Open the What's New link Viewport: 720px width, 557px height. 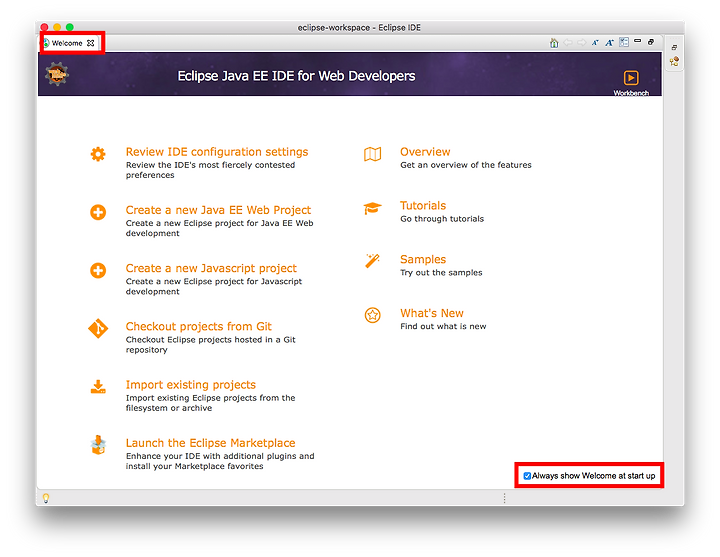coord(432,313)
